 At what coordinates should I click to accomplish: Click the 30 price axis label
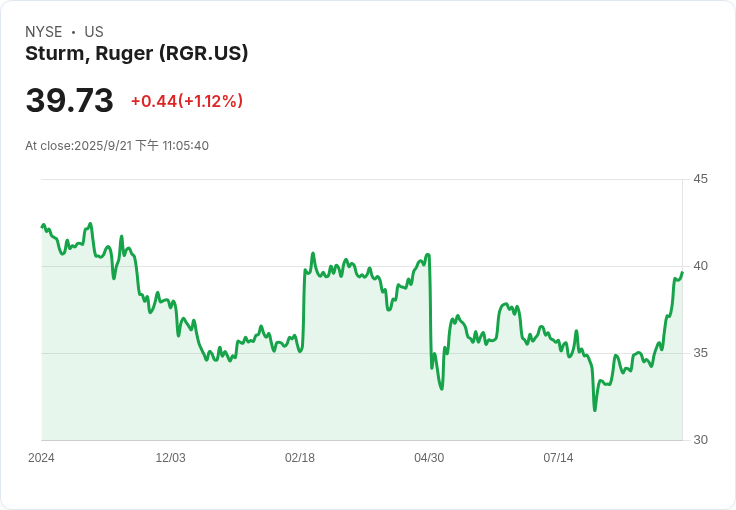[700, 440]
